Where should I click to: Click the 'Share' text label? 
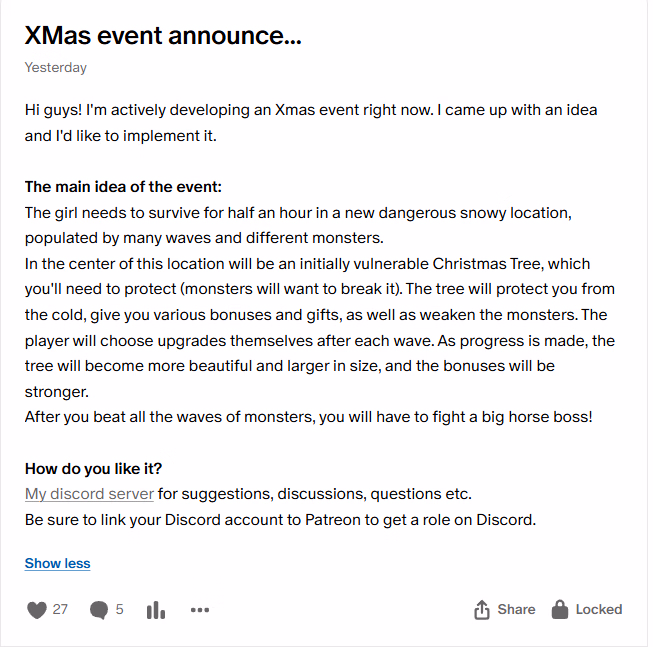pos(516,609)
